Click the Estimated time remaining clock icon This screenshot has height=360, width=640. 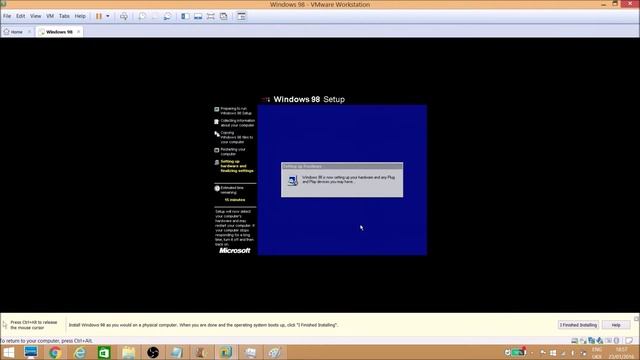tap(217, 189)
